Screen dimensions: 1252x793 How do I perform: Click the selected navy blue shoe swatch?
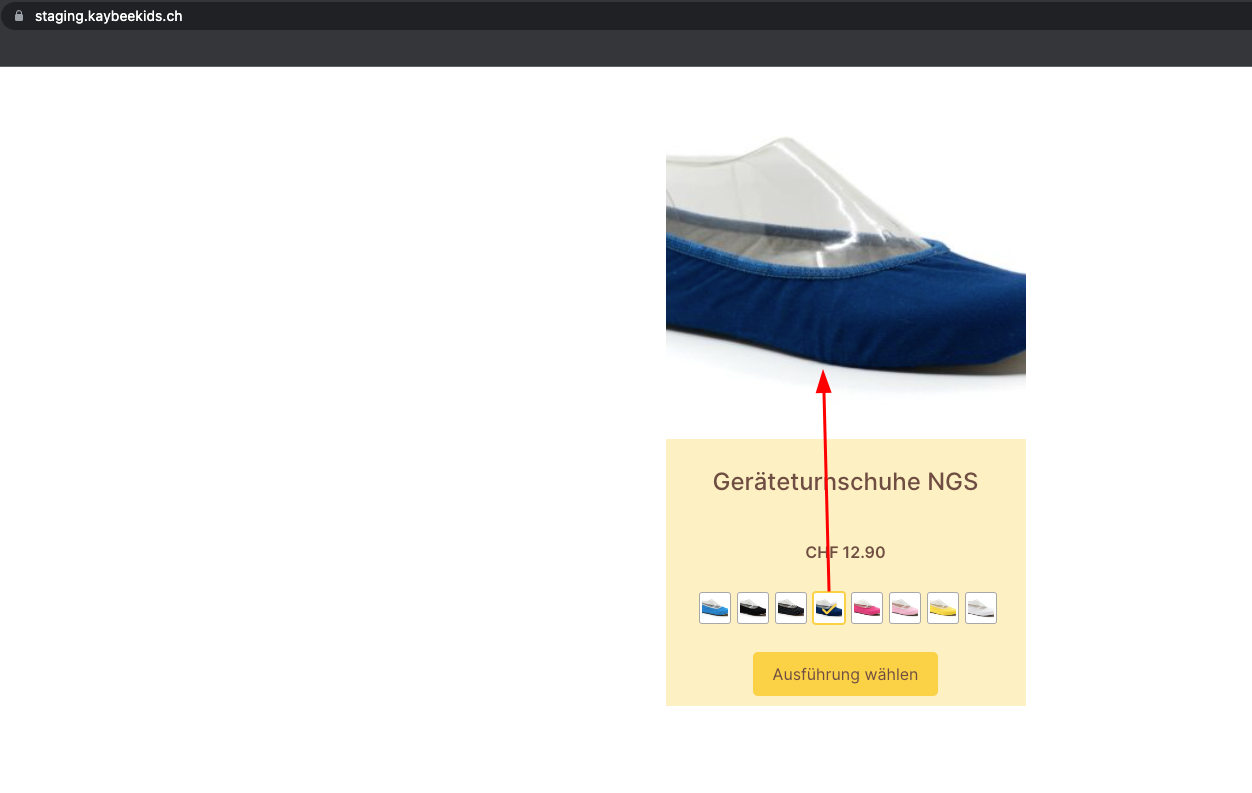point(829,608)
